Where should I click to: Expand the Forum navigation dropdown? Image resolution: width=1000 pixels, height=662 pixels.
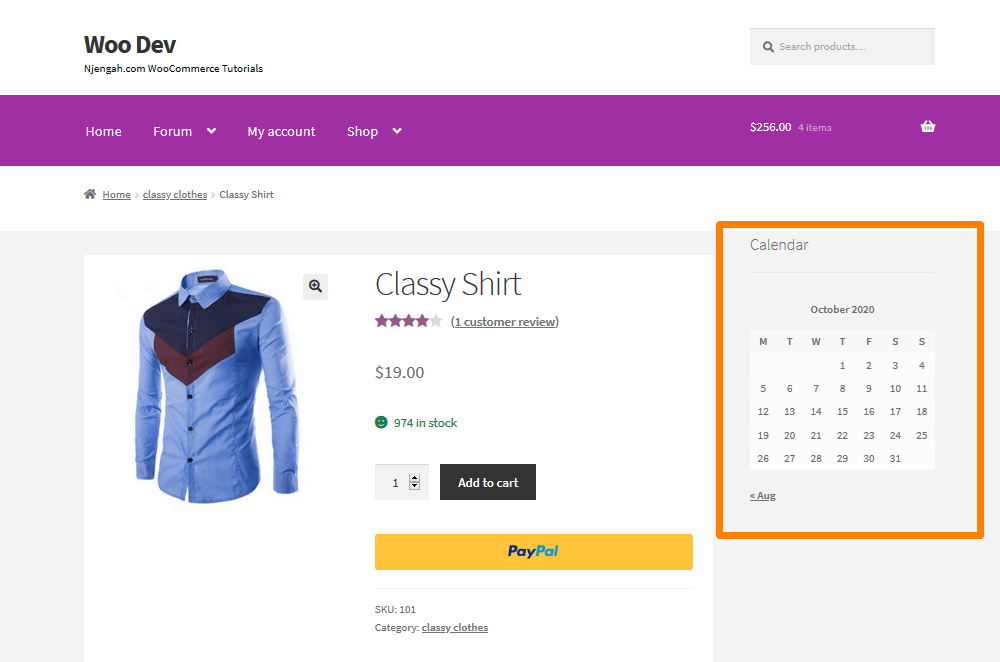(x=210, y=130)
